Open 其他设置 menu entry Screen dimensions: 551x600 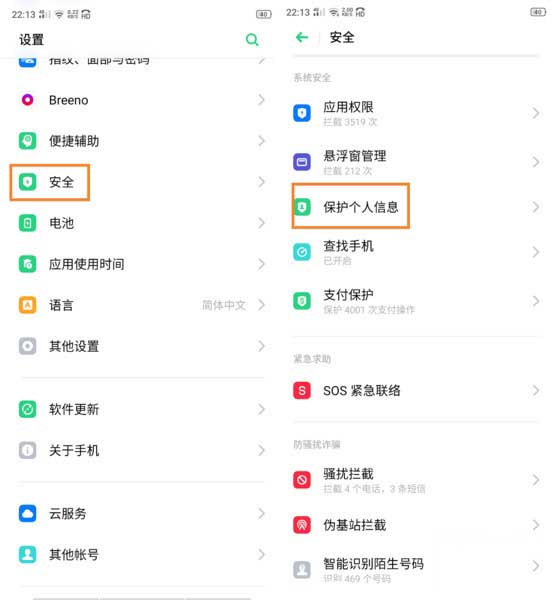(142, 346)
